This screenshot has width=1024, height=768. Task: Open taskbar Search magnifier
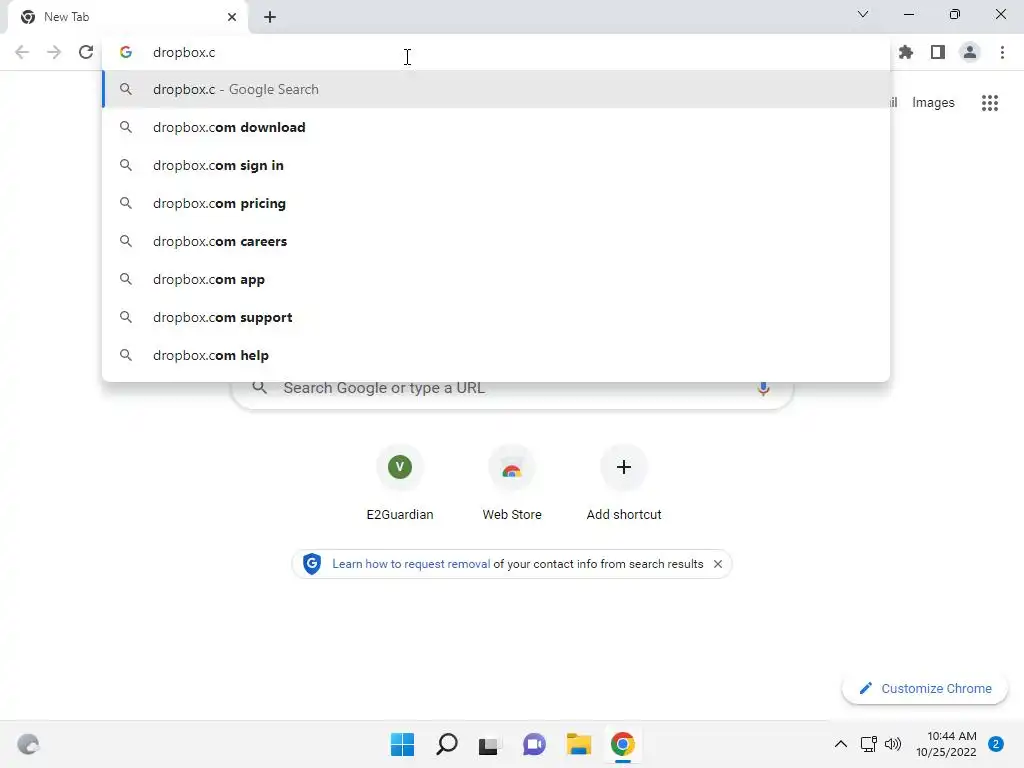[447, 744]
